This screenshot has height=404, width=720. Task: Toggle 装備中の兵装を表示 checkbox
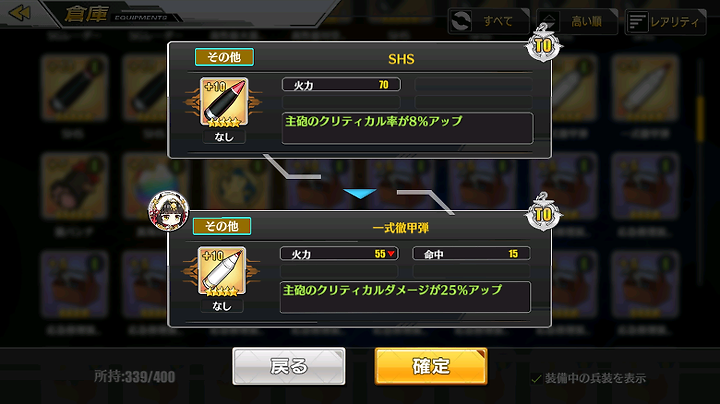(535, 379)
